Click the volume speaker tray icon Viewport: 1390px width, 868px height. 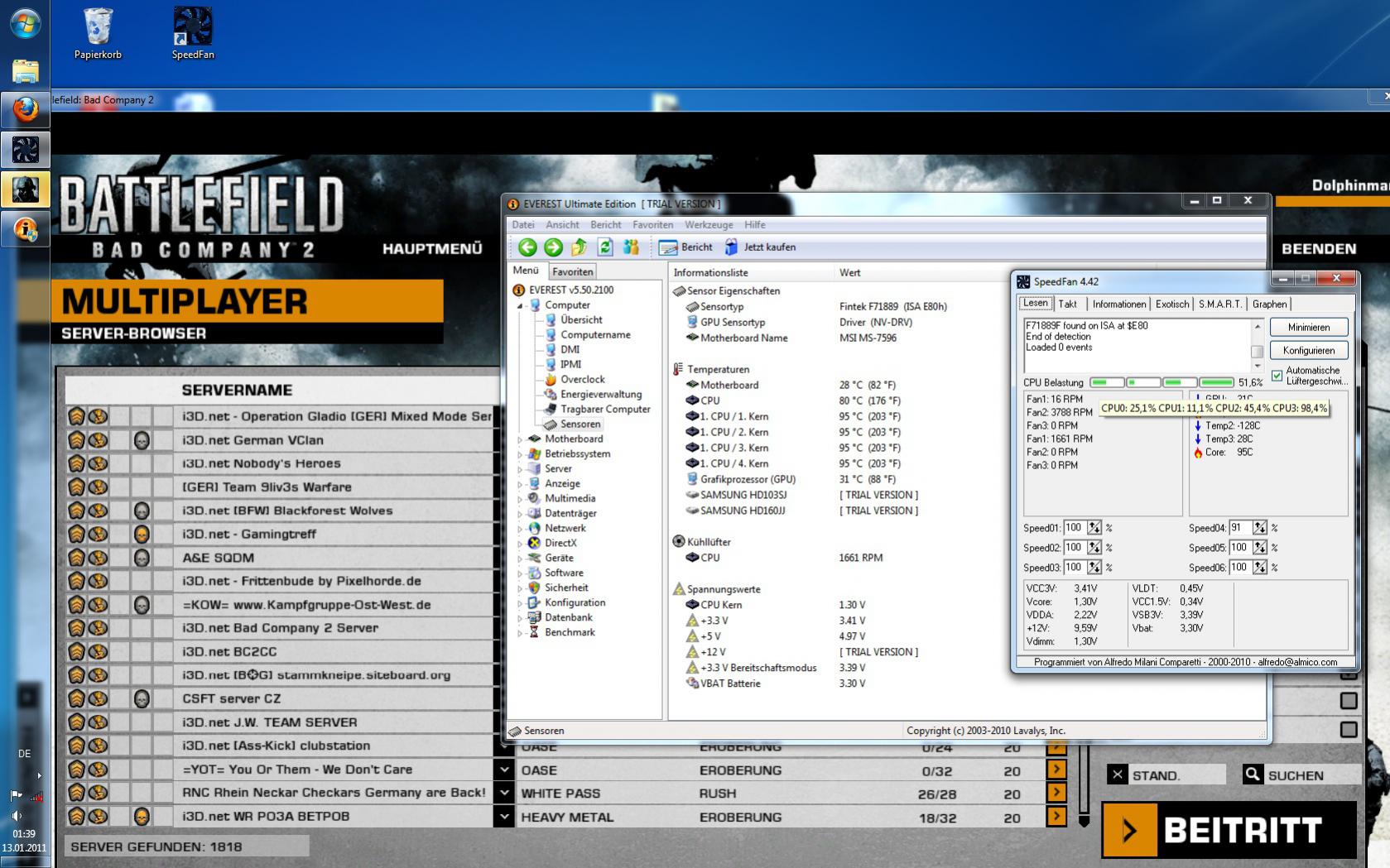[x=17, y=815]
